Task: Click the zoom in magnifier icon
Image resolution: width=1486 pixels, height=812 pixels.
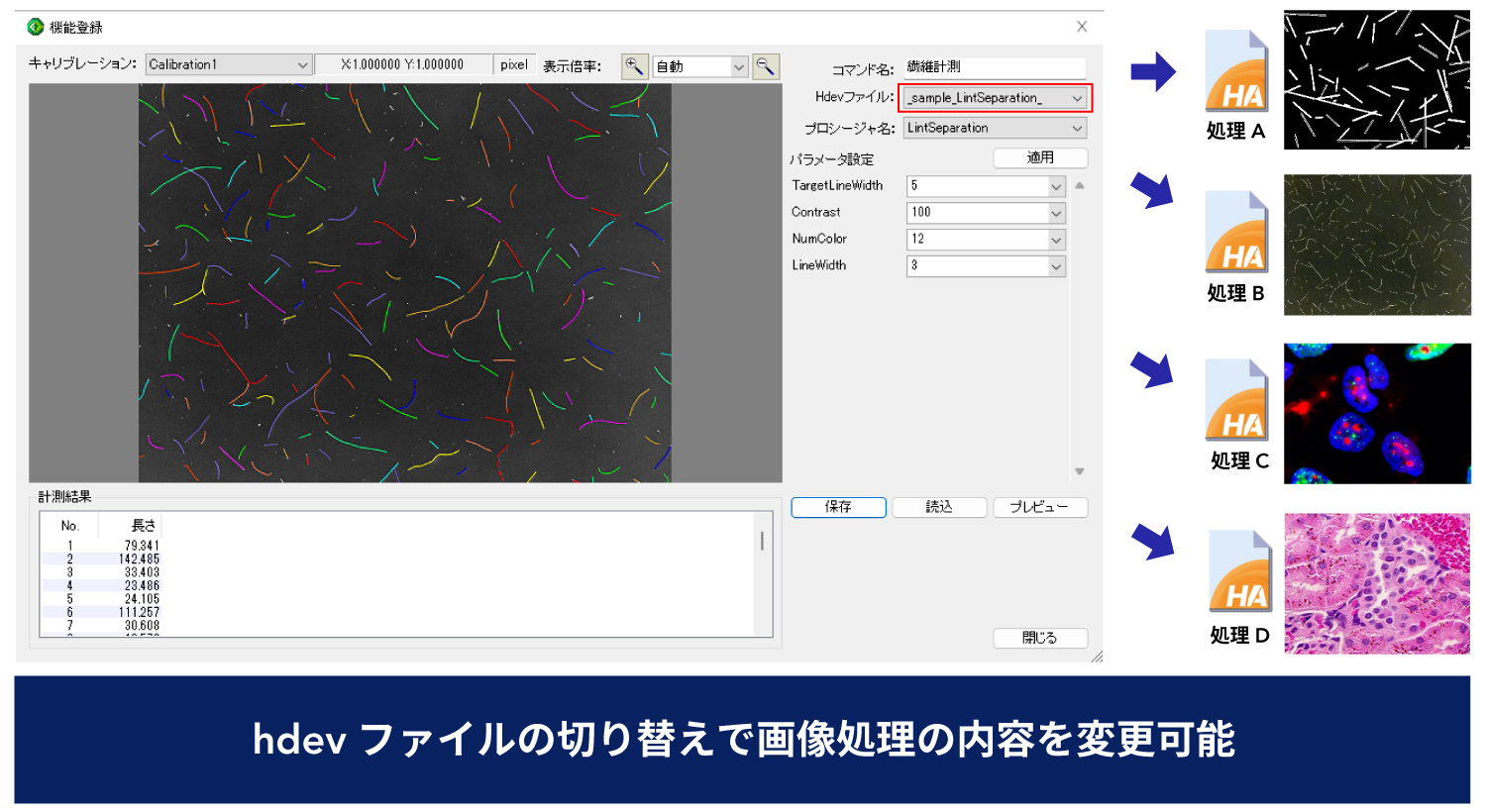Action: click(634, 66)
